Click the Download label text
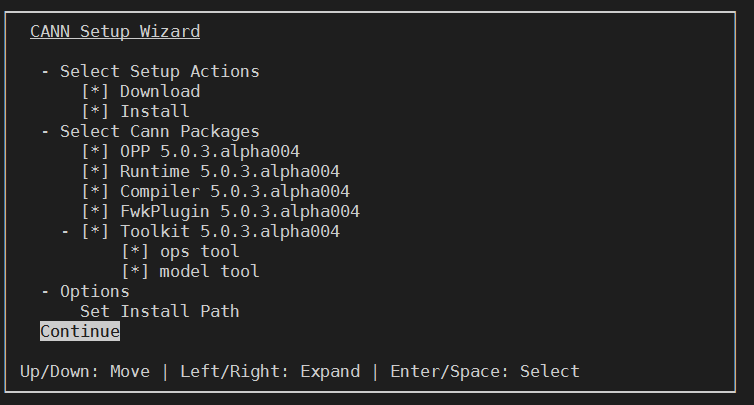The height and width of the screenshot is (405, 754). coord(160,92)
